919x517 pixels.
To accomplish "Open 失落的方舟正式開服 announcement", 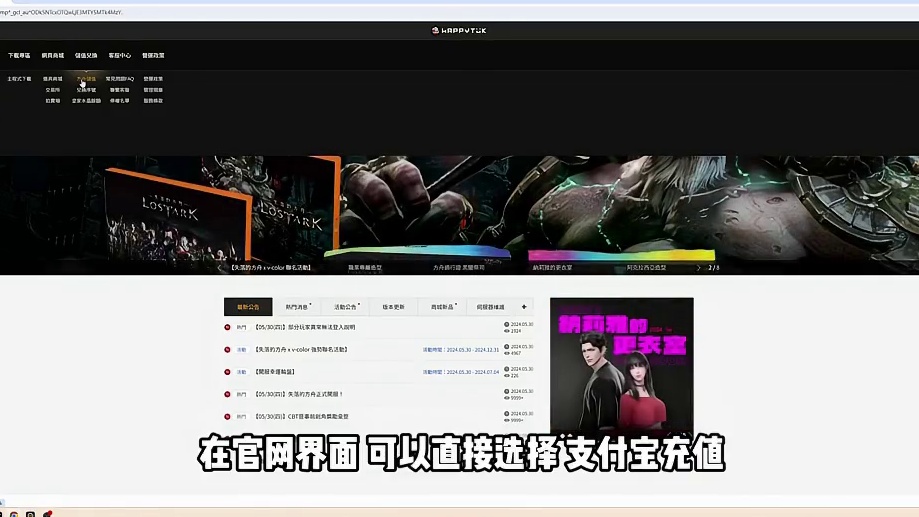I will [299, 394].
